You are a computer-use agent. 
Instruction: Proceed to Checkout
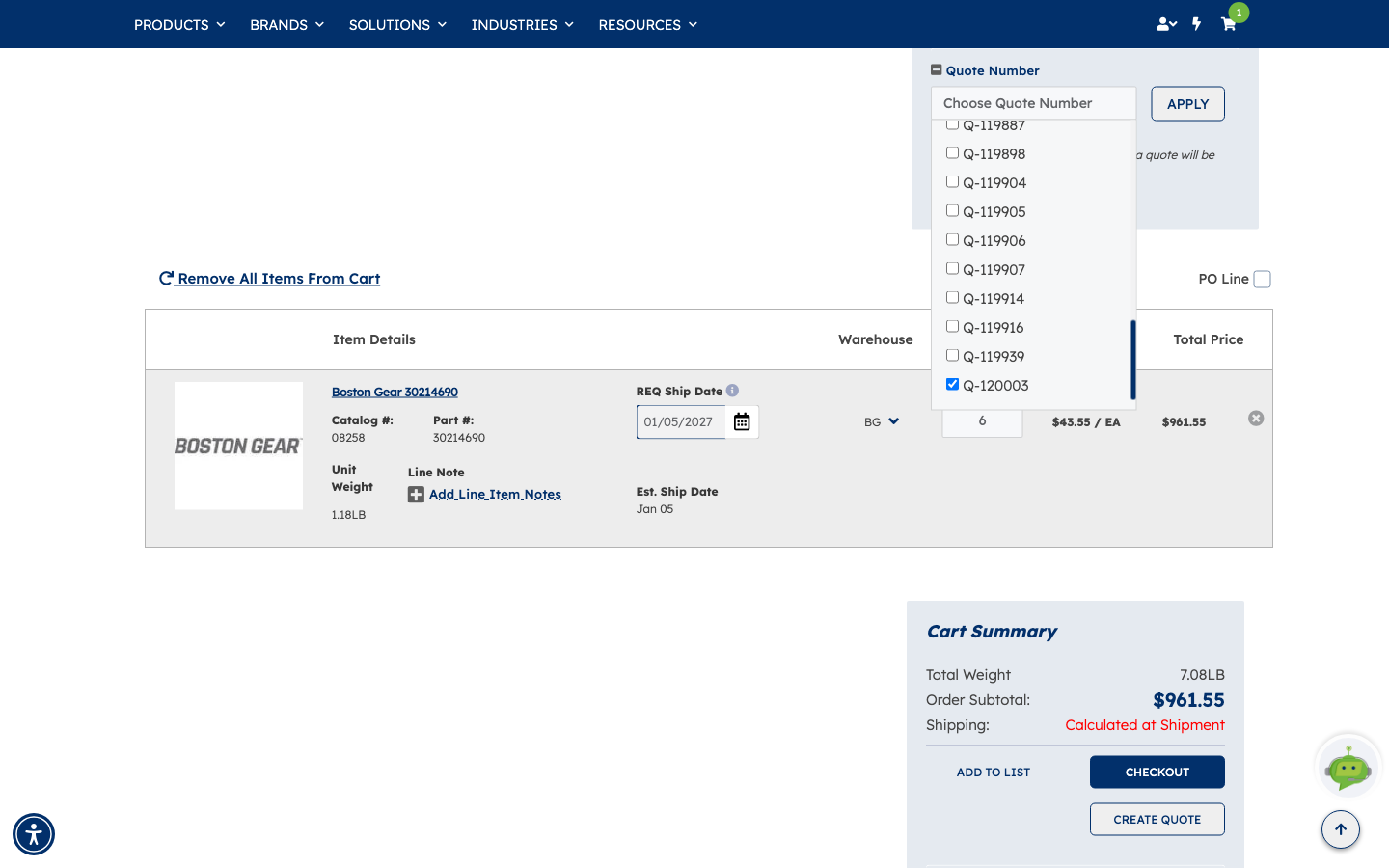1157,772
